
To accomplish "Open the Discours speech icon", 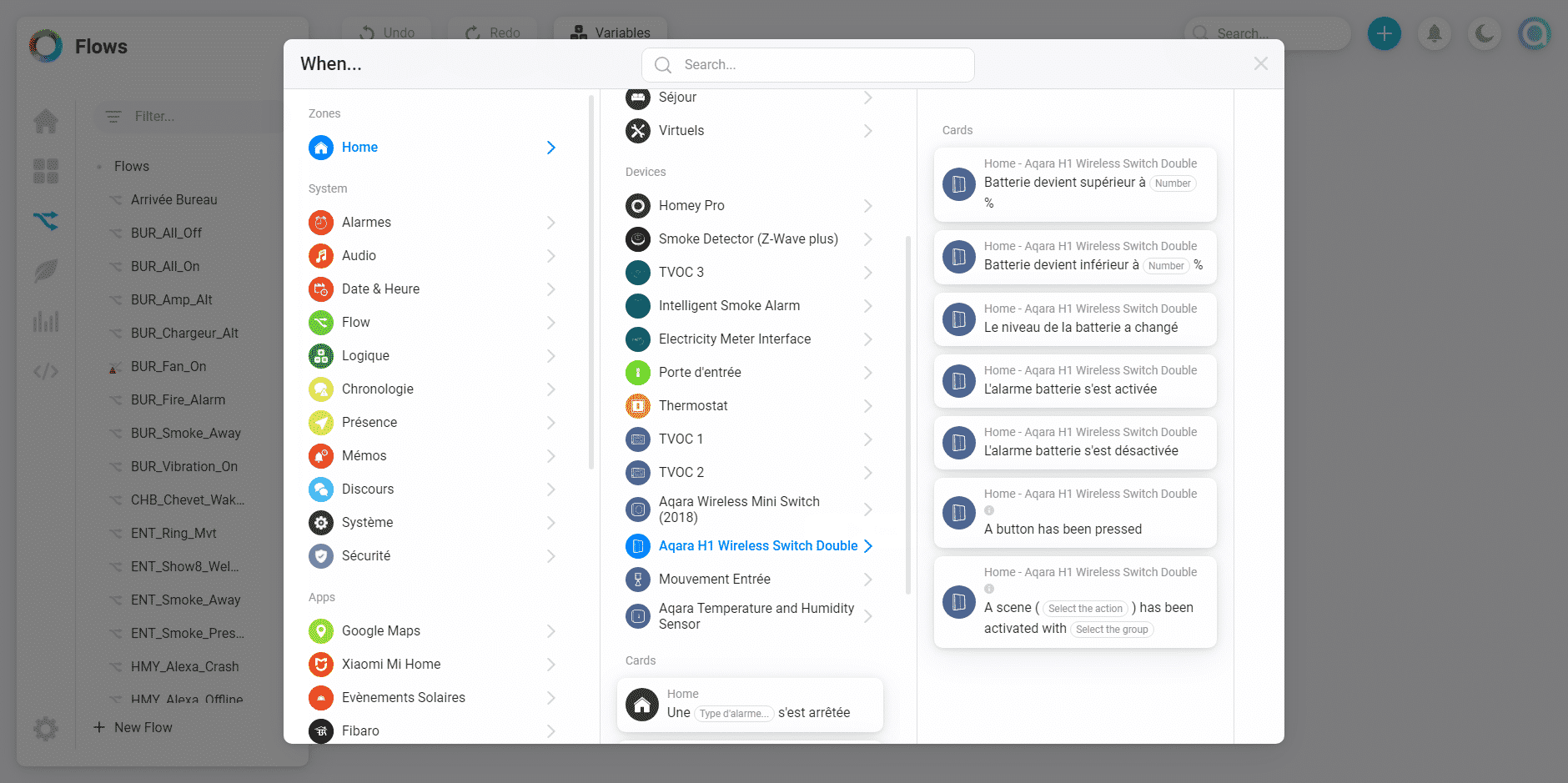I will 321,489.
